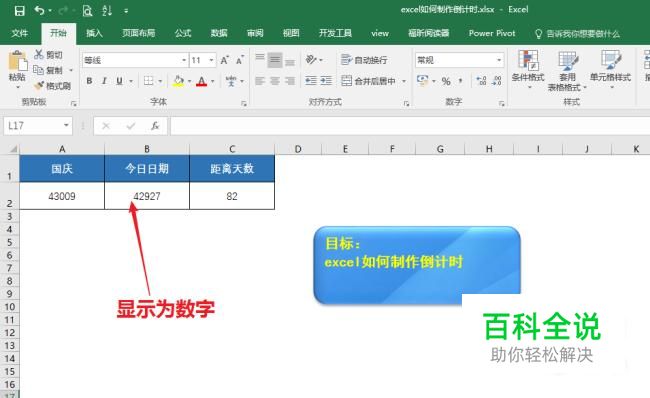Open 套用表格格式 table styles
Image resolution: width=650 pixels, height=398 pixels.
[567, 70]
